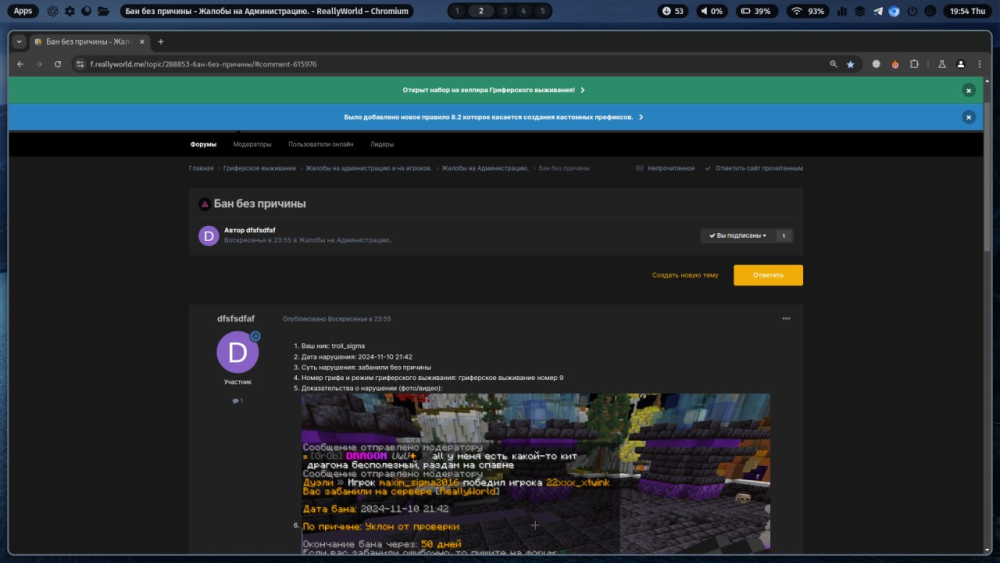Open the Apps launcher in the top panel
The height and width of the screenshot is (563, 1000).
pos(23,11)
